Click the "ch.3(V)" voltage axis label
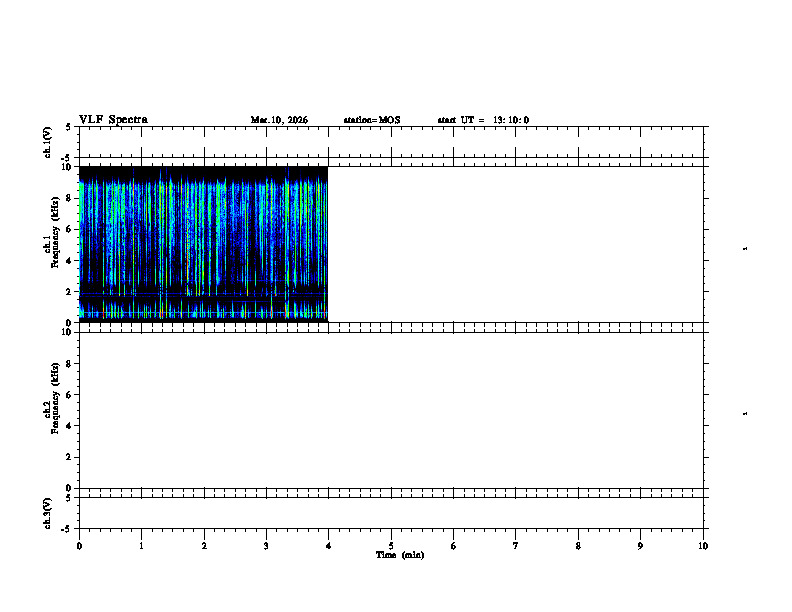The height and width of the screenshot is (612, 792). point(47,513)
